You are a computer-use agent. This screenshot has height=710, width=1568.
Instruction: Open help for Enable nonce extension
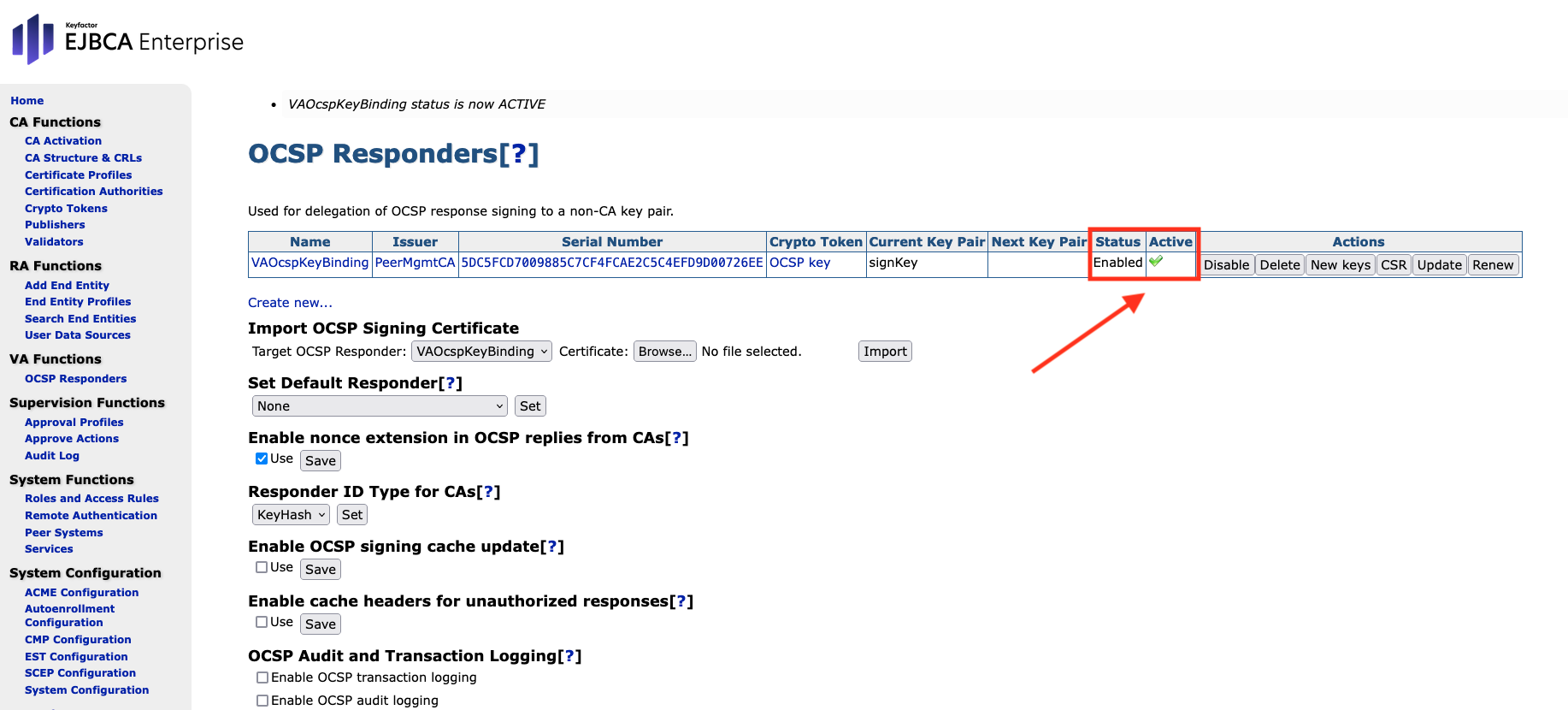[x=676, y=438]
